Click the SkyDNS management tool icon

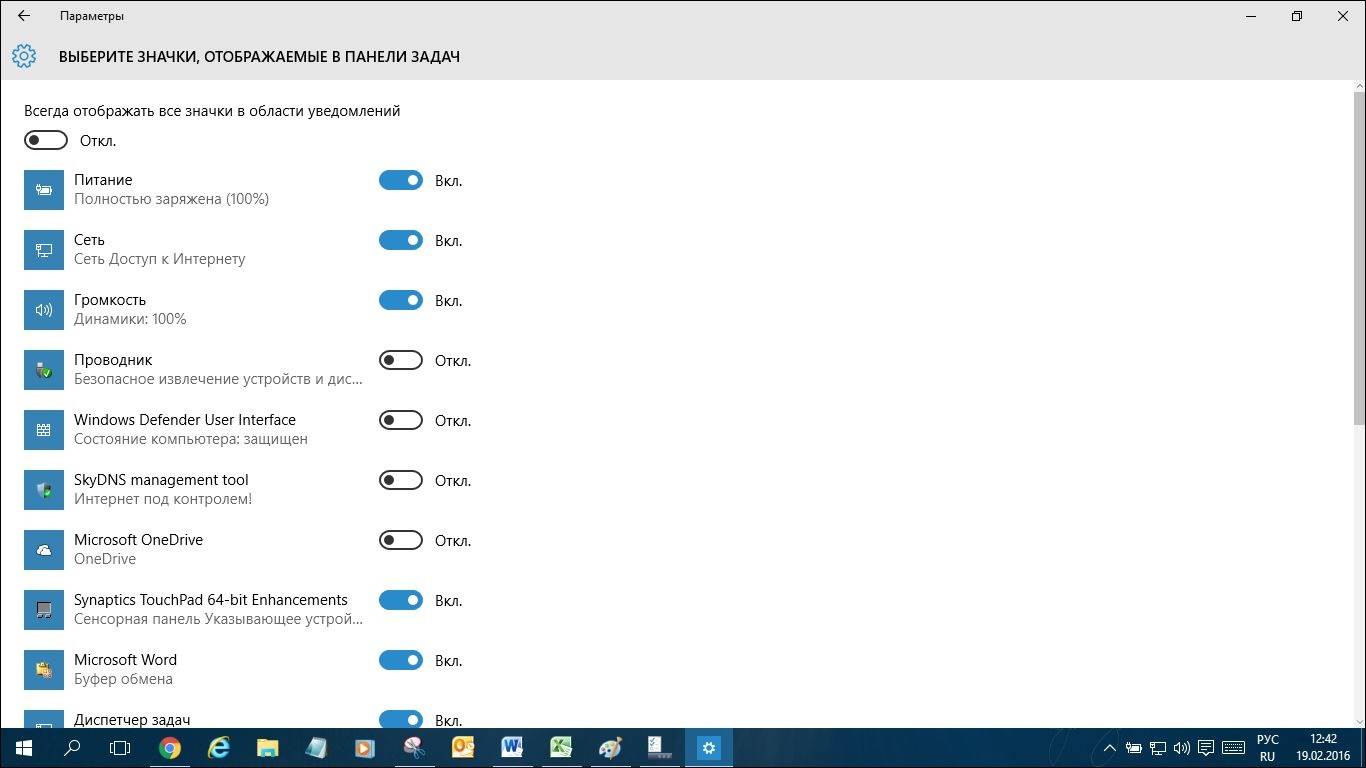(44, 490)
